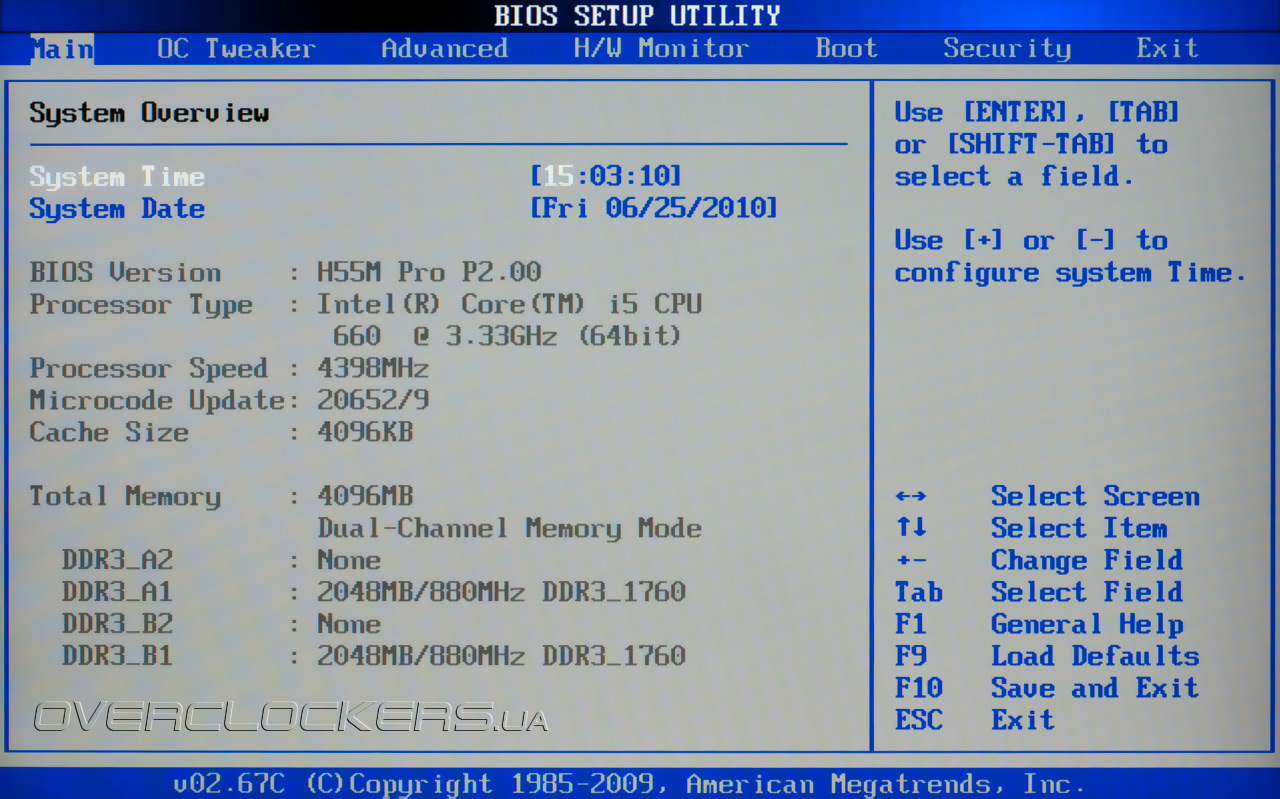This screenshot has width=1280, height=799.
Task: Click the F1 key label
Action: click(x=911, y=625)
